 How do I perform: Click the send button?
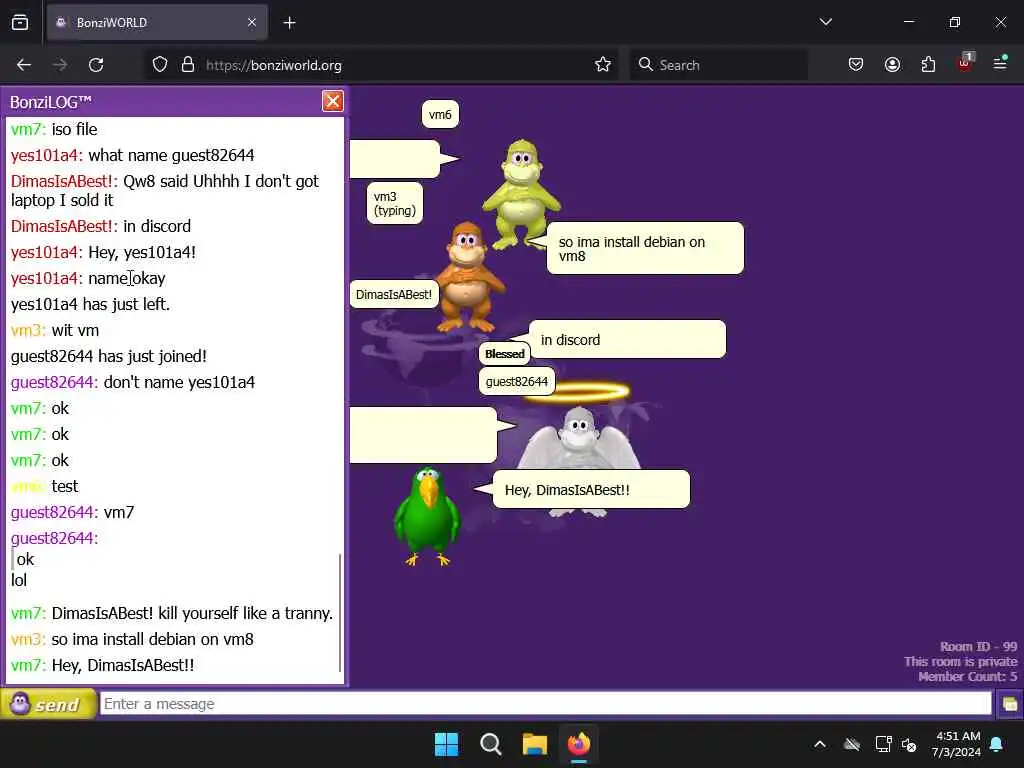click(x=48, y=704)
